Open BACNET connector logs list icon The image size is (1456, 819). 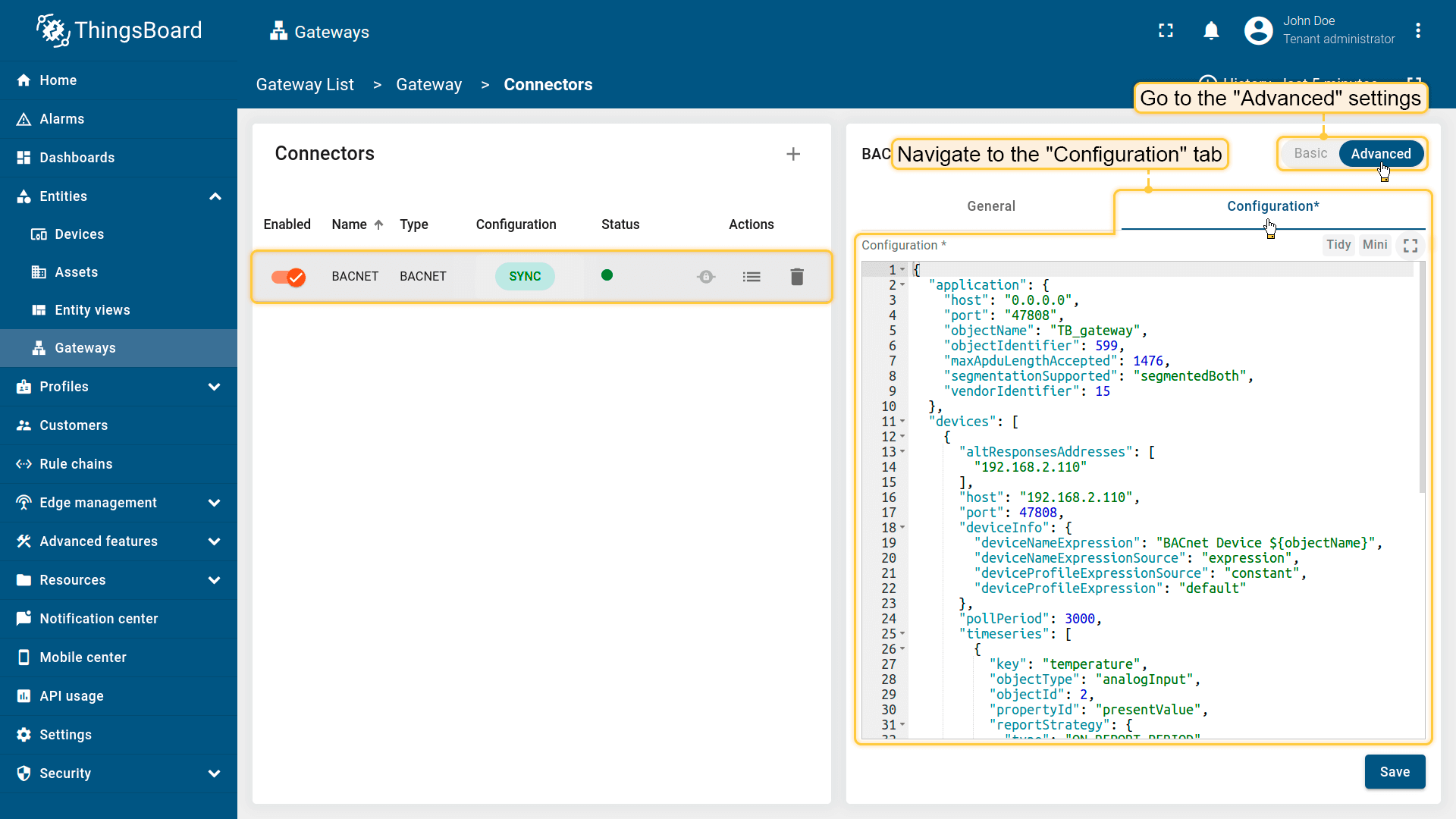coord(751,277)
